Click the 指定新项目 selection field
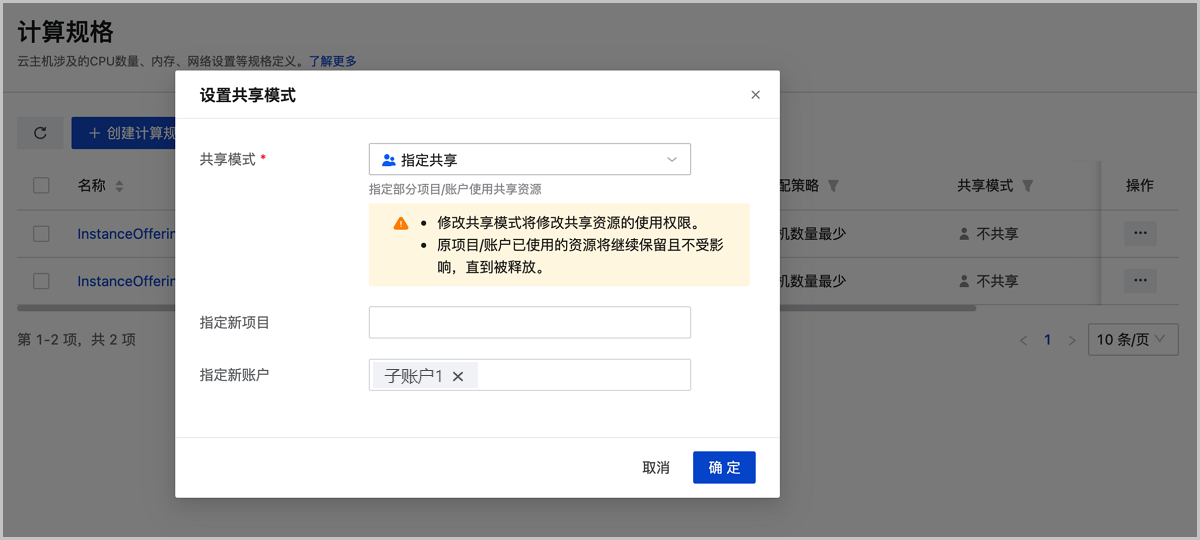This screenshot has height=540, width=1200. [x=529, y=322]
